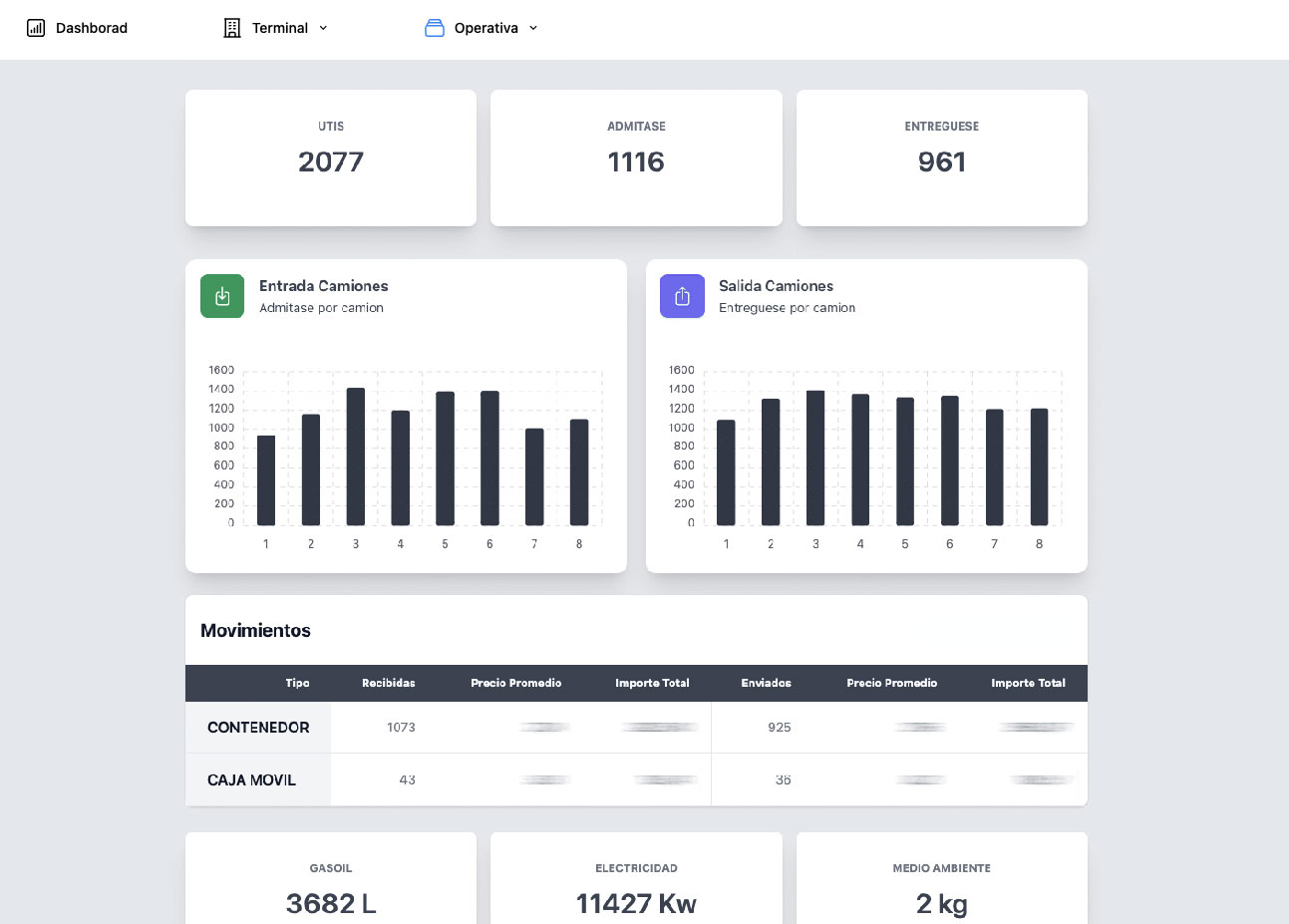Click the Recibidas column header
The height and width of the screenshot is (924, 1289).
(389, 683)
